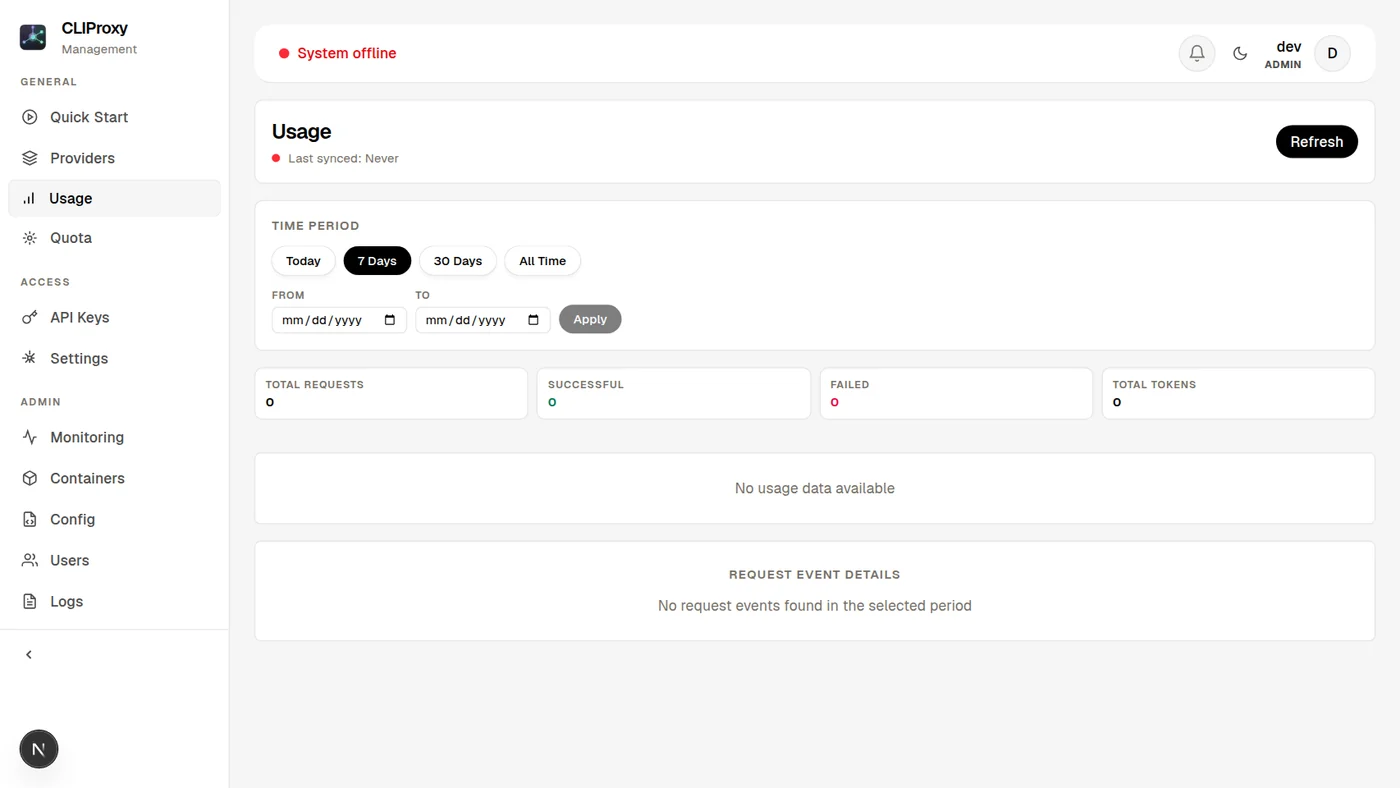Open the Quota page
The height and width of the screenshot is (788, 1400).
[114, 238]
